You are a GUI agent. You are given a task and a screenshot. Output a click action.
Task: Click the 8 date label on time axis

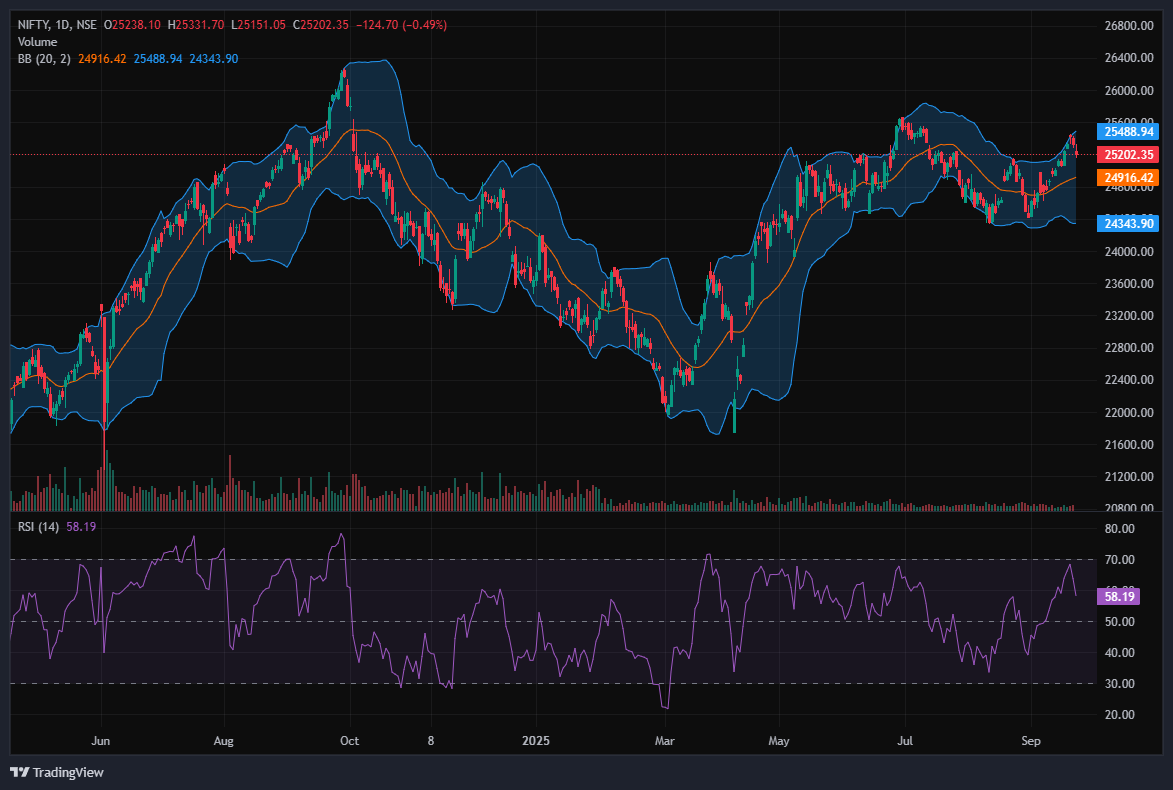coord(431,741)
